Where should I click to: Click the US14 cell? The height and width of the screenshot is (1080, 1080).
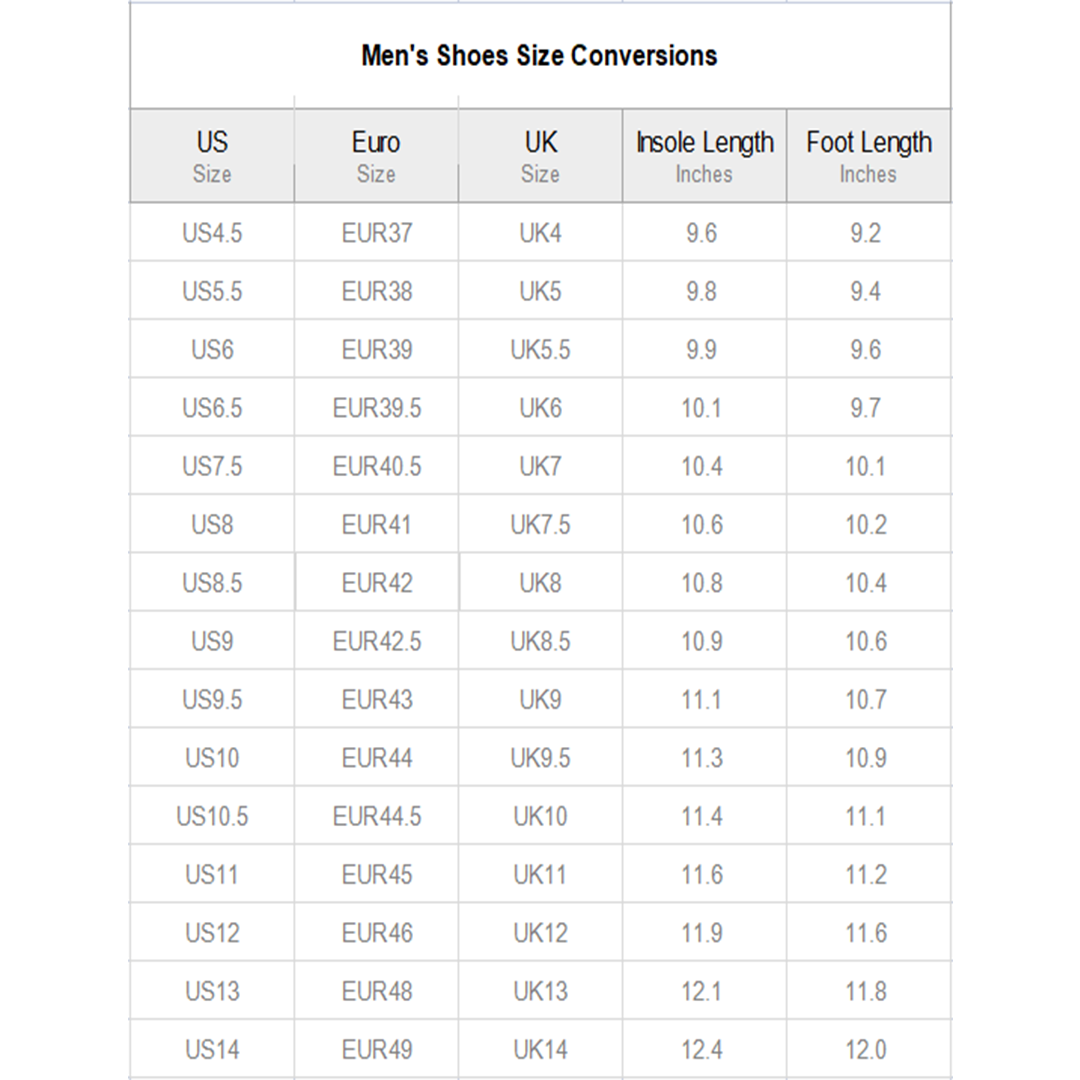tap(212, 1050)
